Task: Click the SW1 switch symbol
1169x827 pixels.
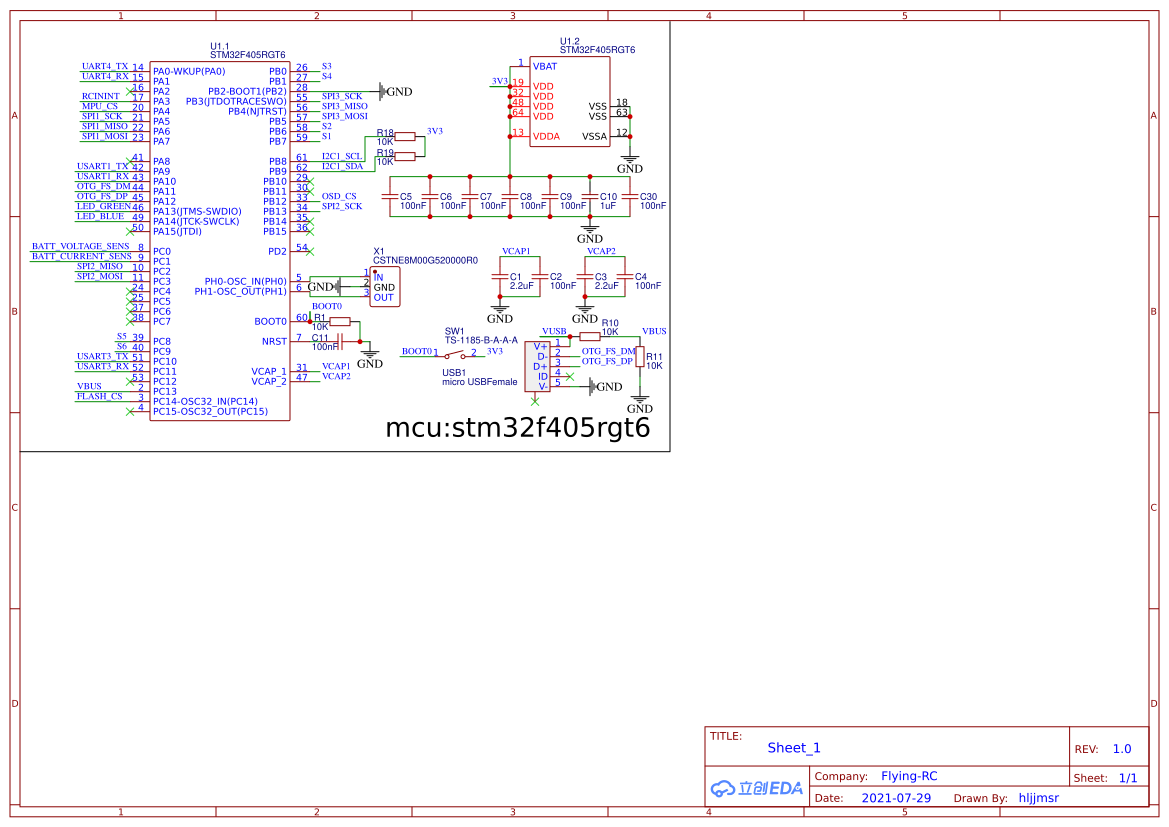Action: point(461,354)
